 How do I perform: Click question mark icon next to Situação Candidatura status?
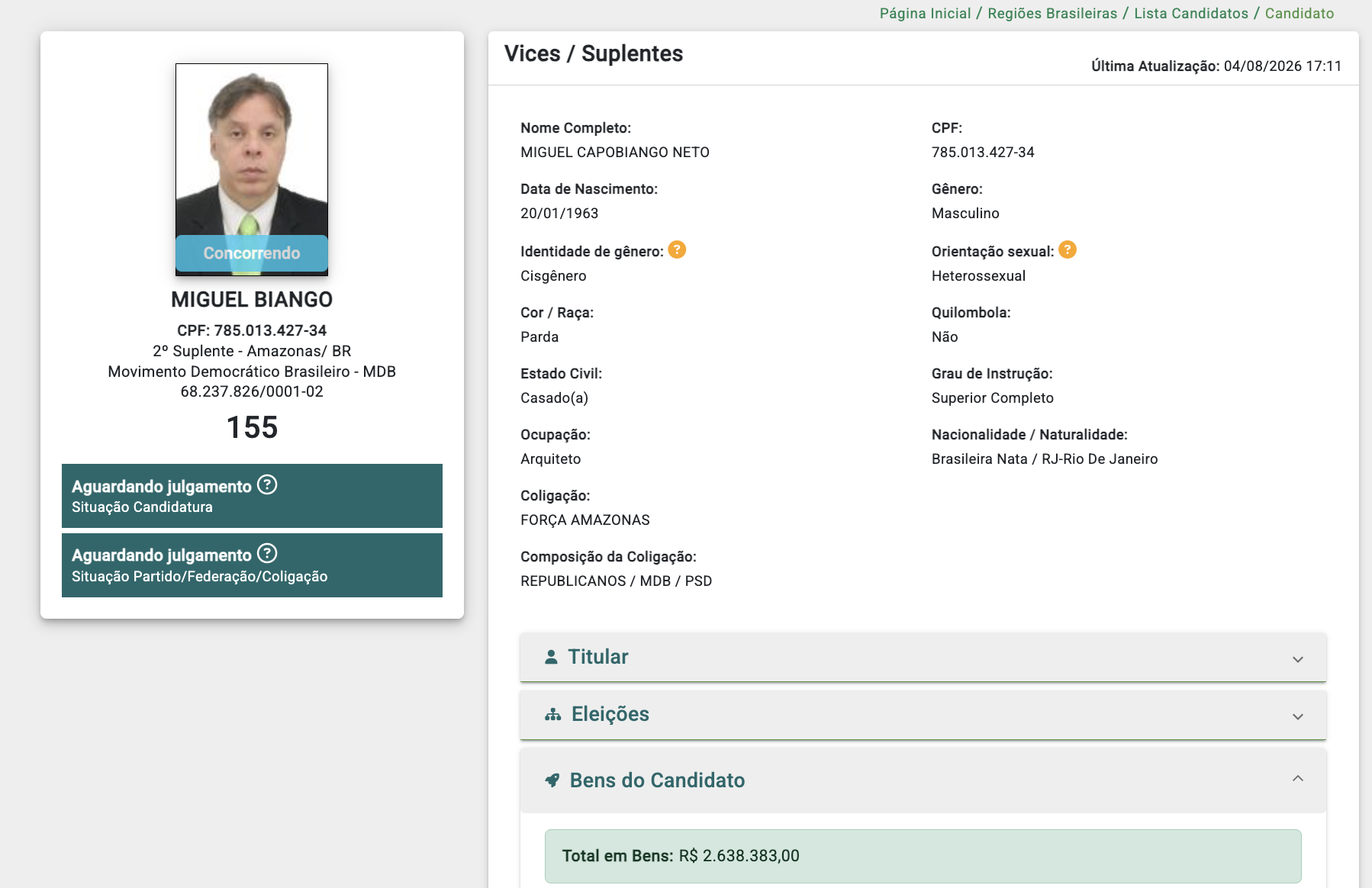pyautogui.click(x=267, y=484)
